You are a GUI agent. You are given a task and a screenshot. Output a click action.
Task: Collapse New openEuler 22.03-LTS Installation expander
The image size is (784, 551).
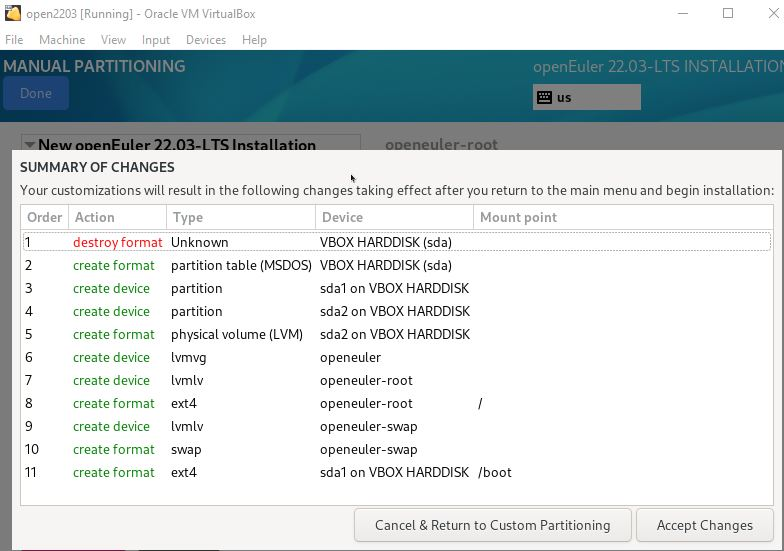(30, 145)
